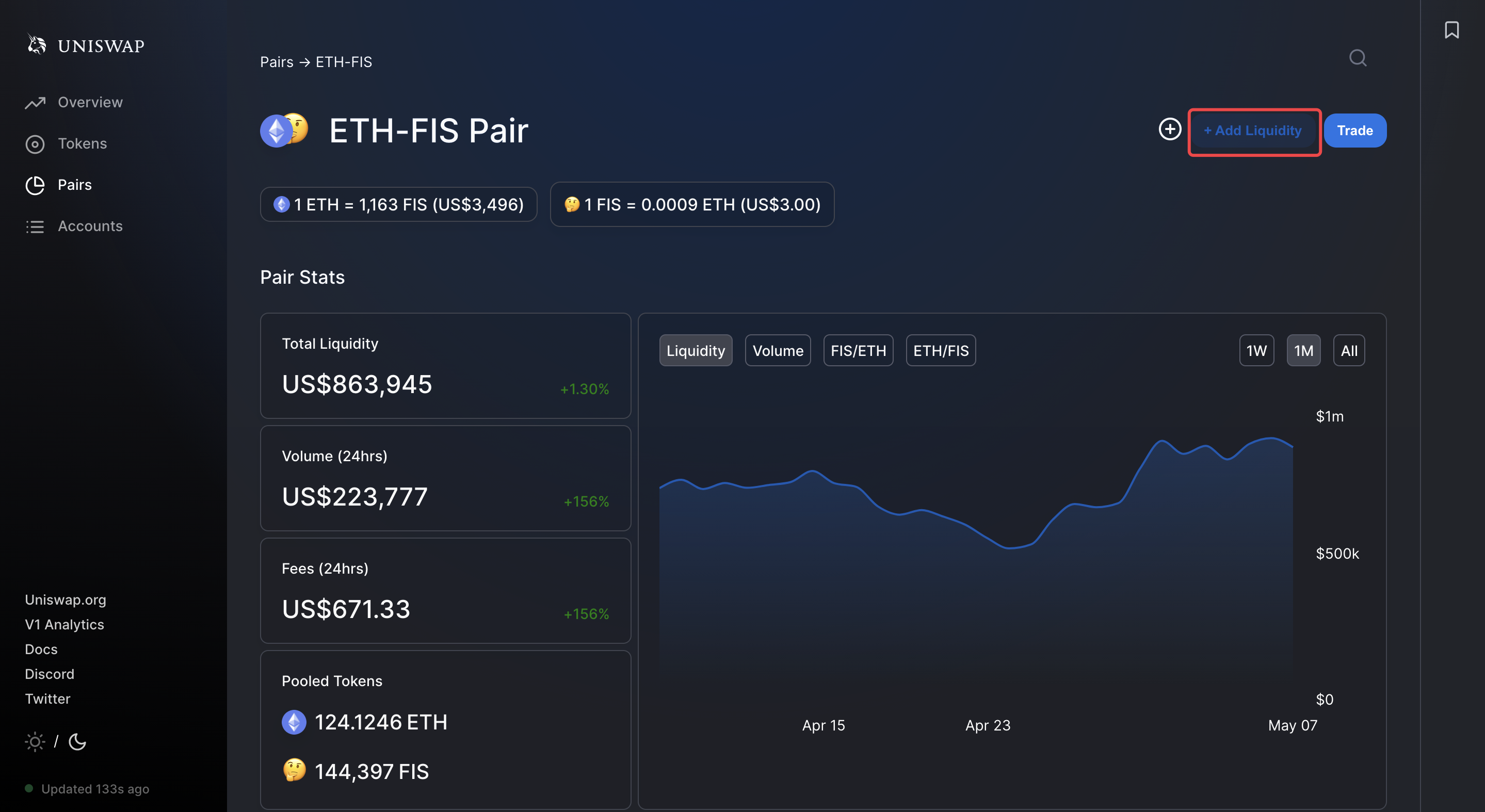Click the bookmark icon at top right
The height and width of the screenshot is (812, 1485).
tap(1451, 29)
